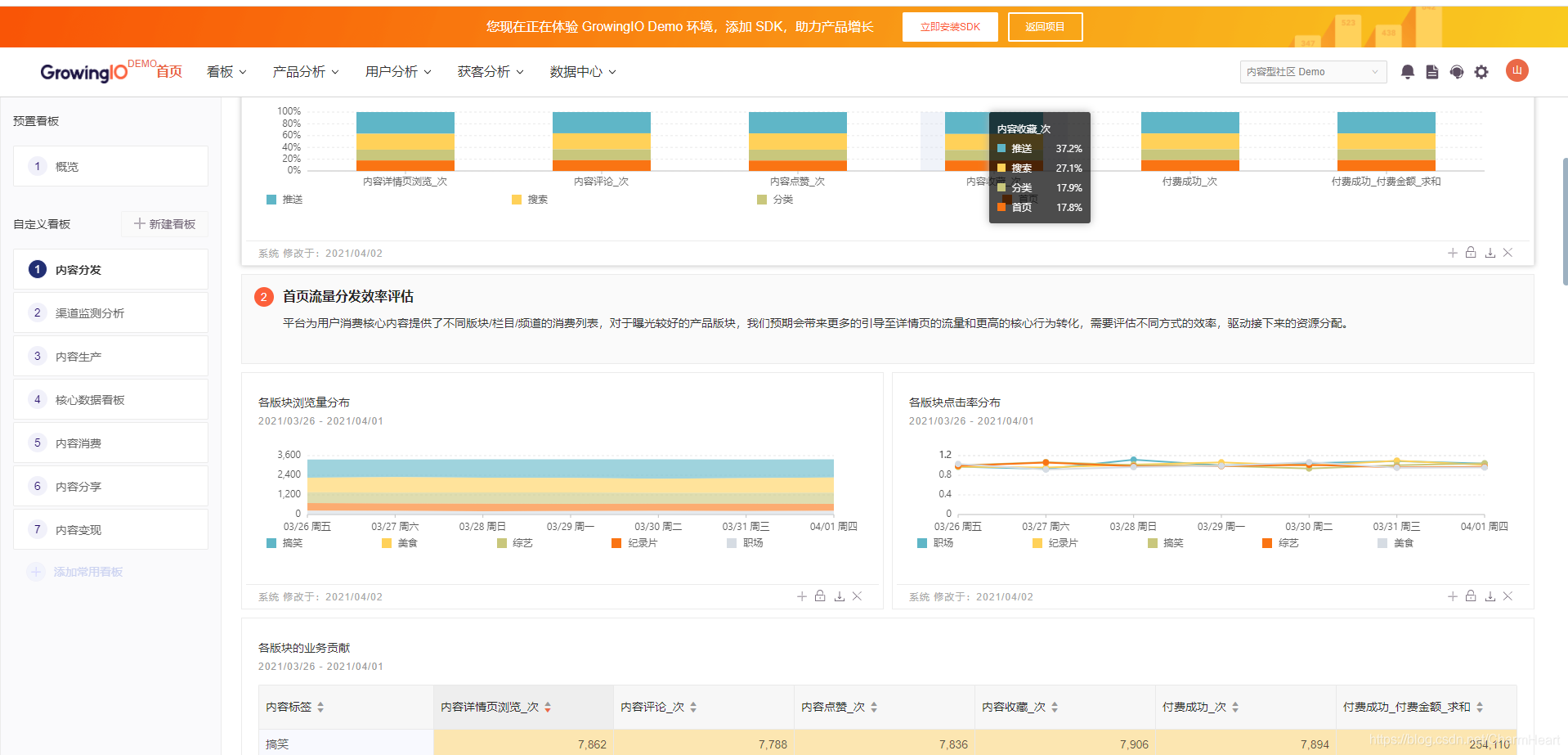Toggle 推送 legend in stacked bar chart
Image resolution: width=1568 pixels, height=755 pixels.
(284, 200)
